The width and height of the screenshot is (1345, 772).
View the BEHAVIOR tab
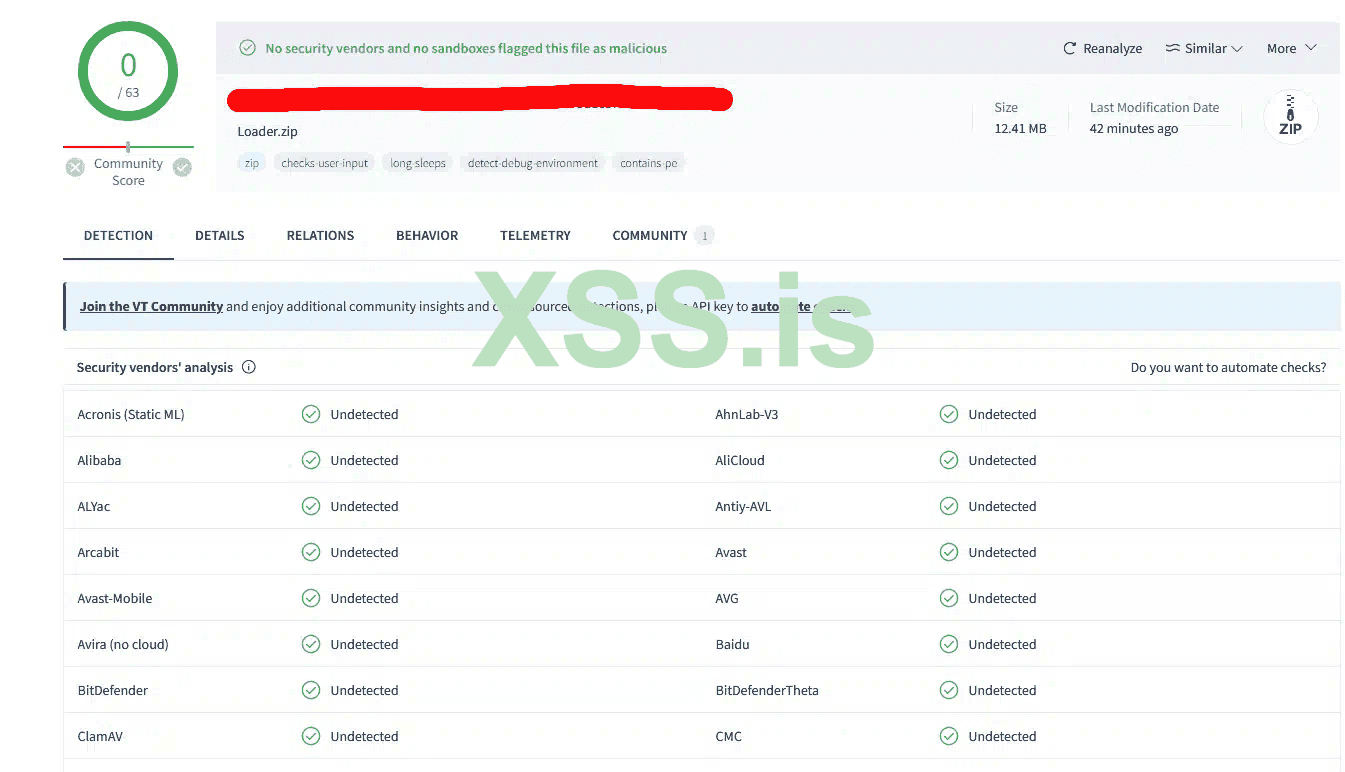(x=427, y=236)
